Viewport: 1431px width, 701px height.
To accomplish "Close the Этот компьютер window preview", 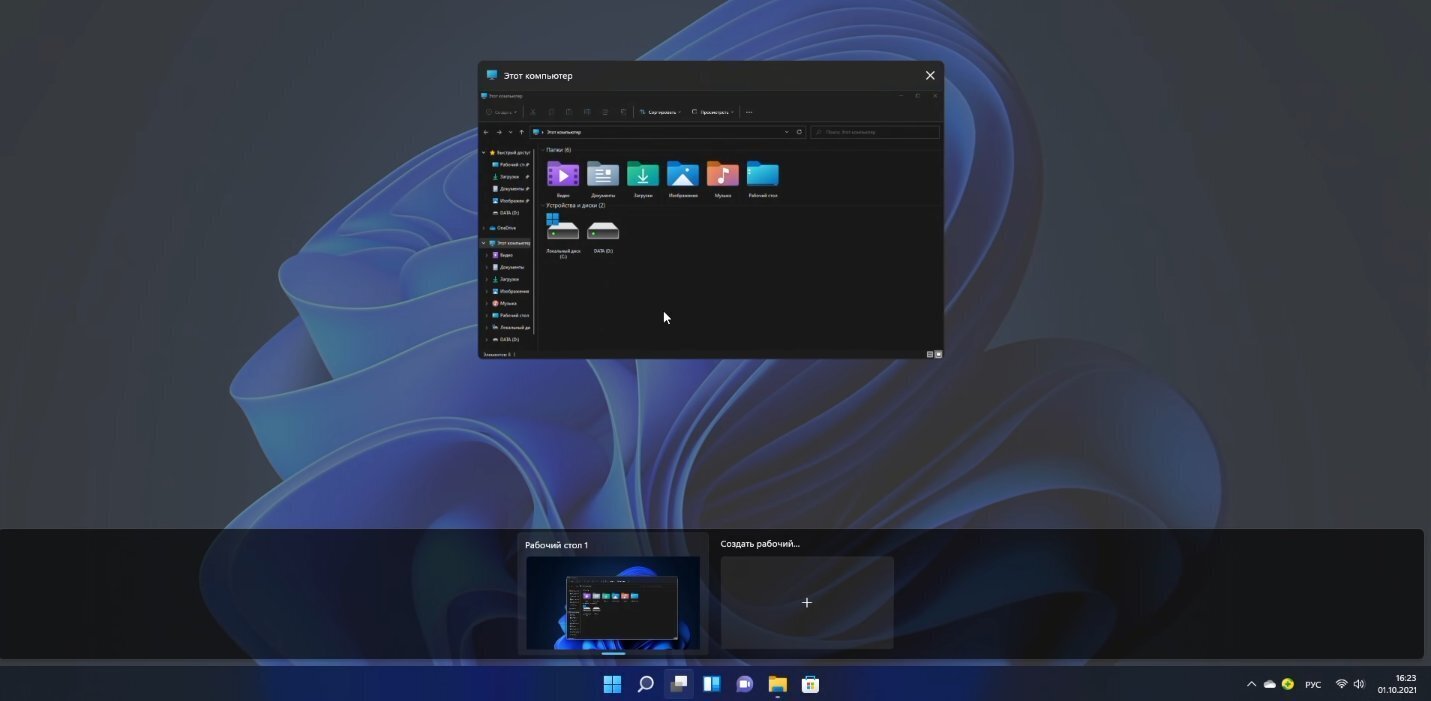I will [x=930, y=76].
